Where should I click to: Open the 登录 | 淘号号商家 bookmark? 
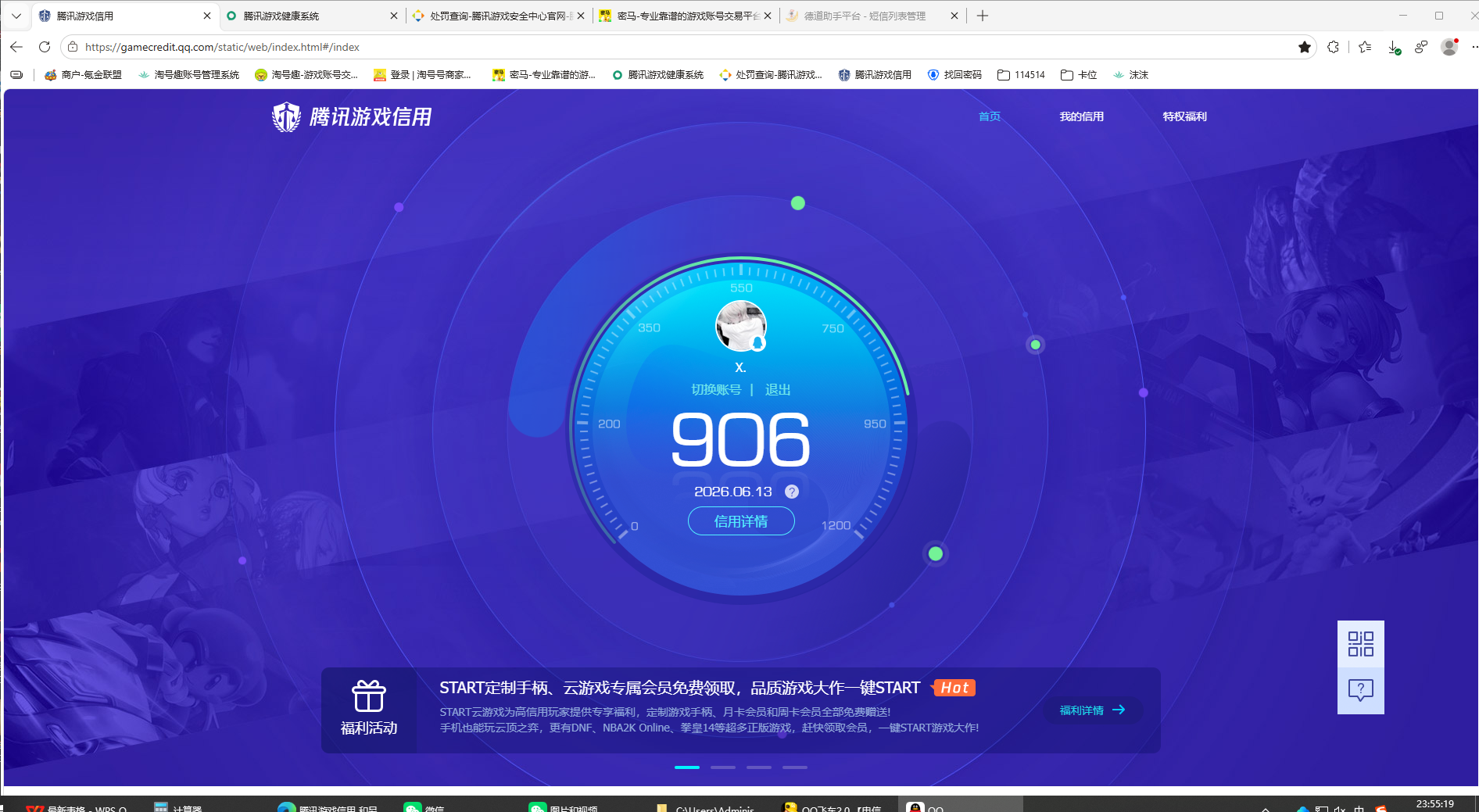[422, 75]
